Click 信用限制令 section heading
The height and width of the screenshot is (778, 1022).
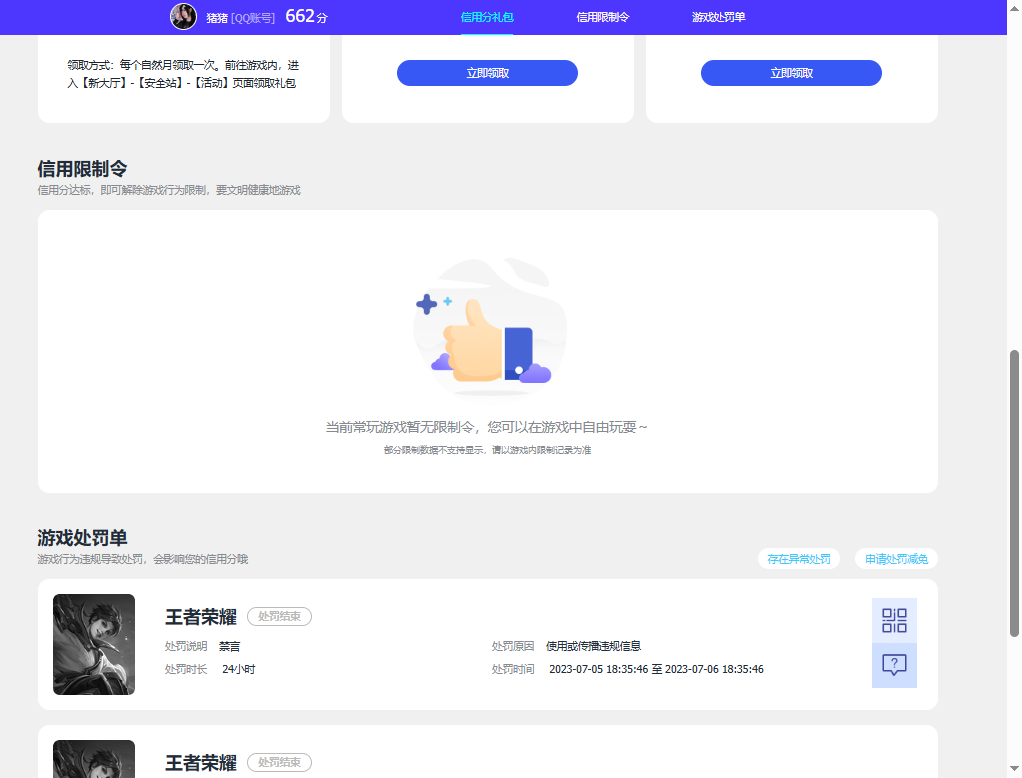(x=82, y=169)
